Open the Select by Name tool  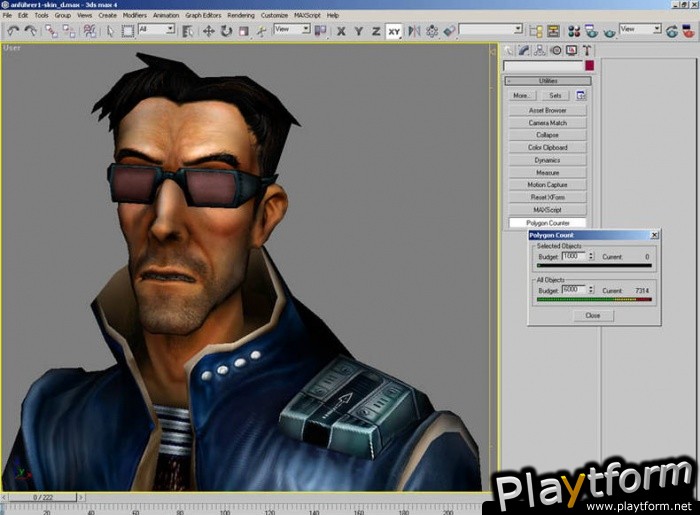(x=188, y=31)
